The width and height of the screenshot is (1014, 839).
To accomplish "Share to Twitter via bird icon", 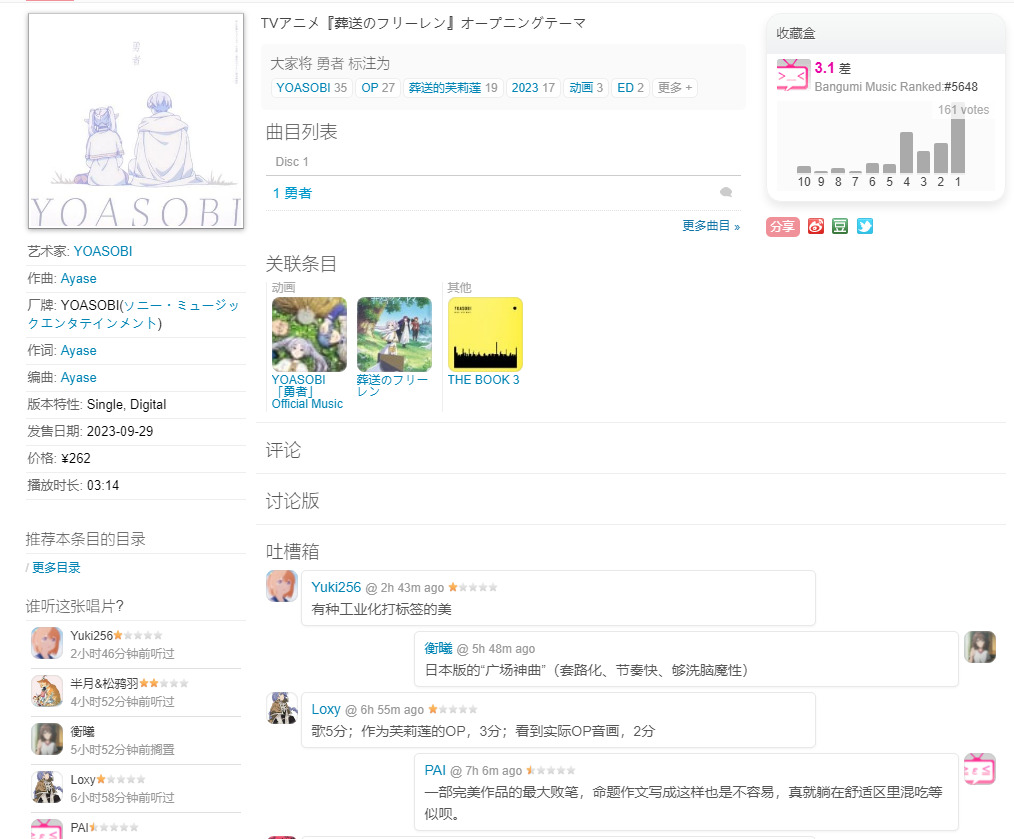I will click(865, 226).
